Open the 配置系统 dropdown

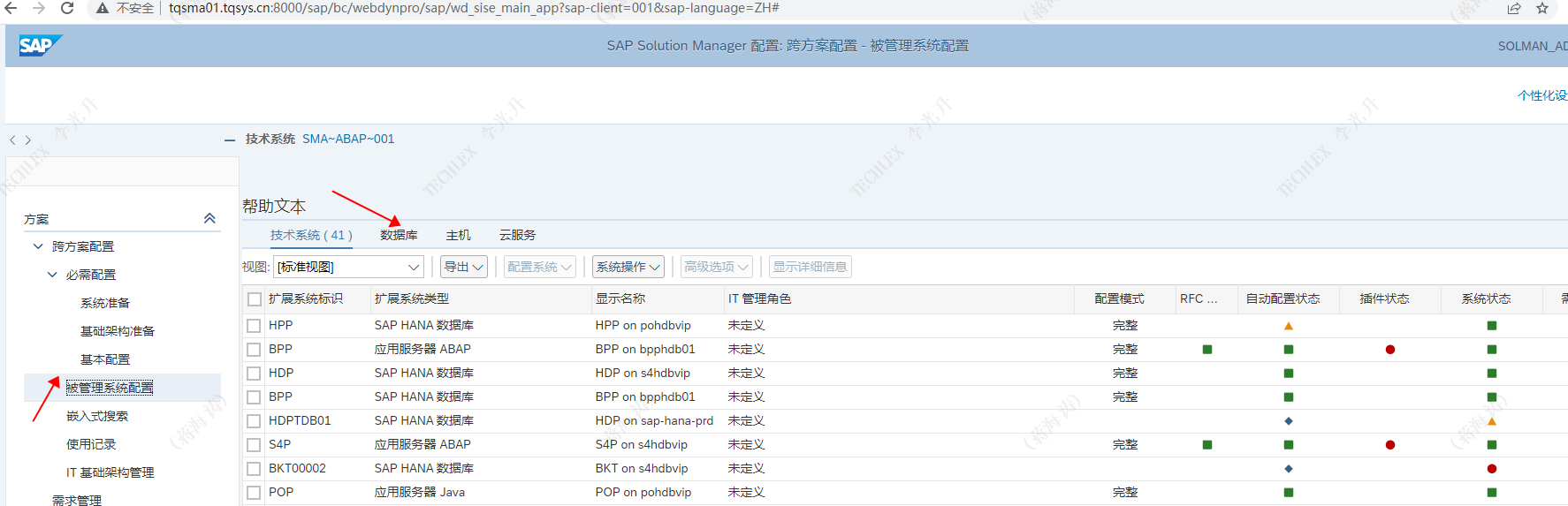click(x=539, y=267)
